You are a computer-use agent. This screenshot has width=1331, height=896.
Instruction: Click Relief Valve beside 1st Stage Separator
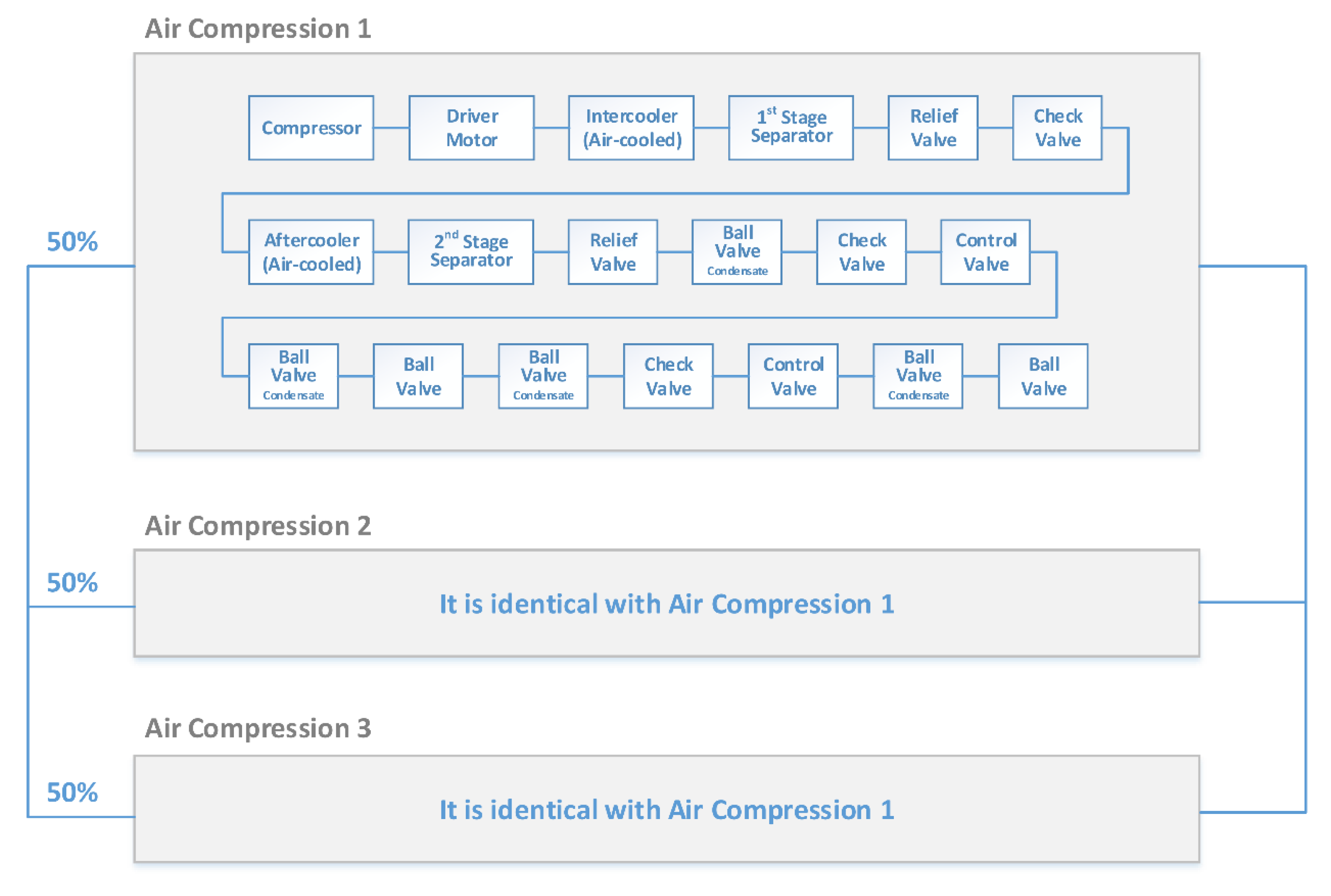pyautogui.click(x=932, y=127)
